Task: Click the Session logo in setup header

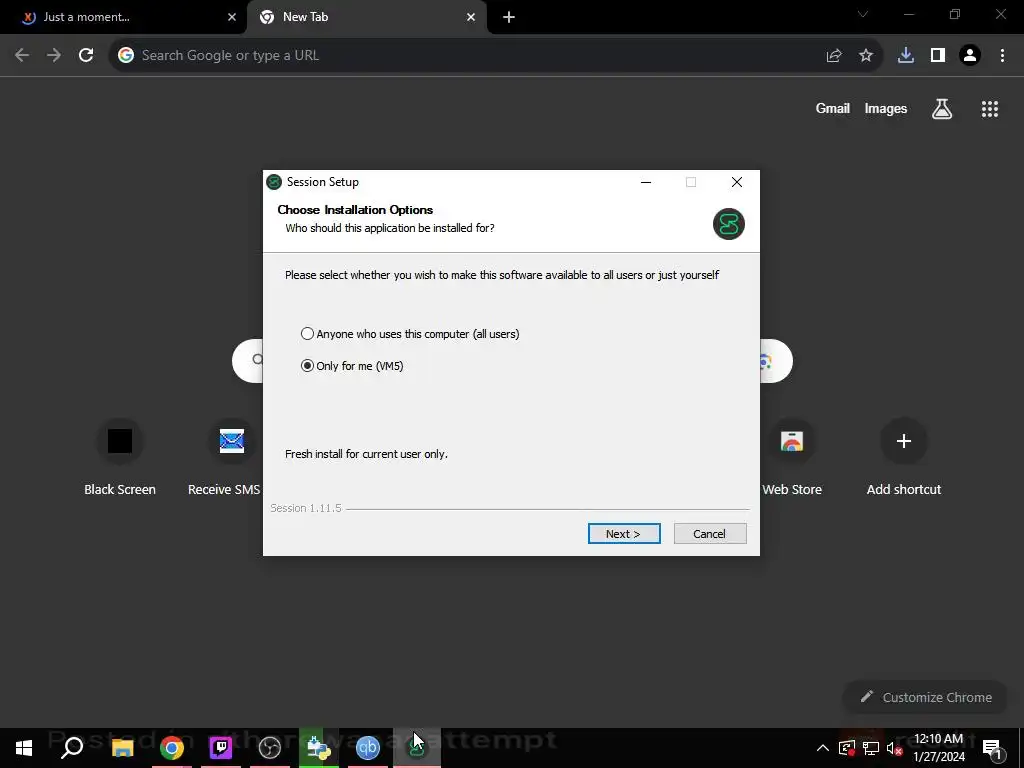Action: pos(729,224)
